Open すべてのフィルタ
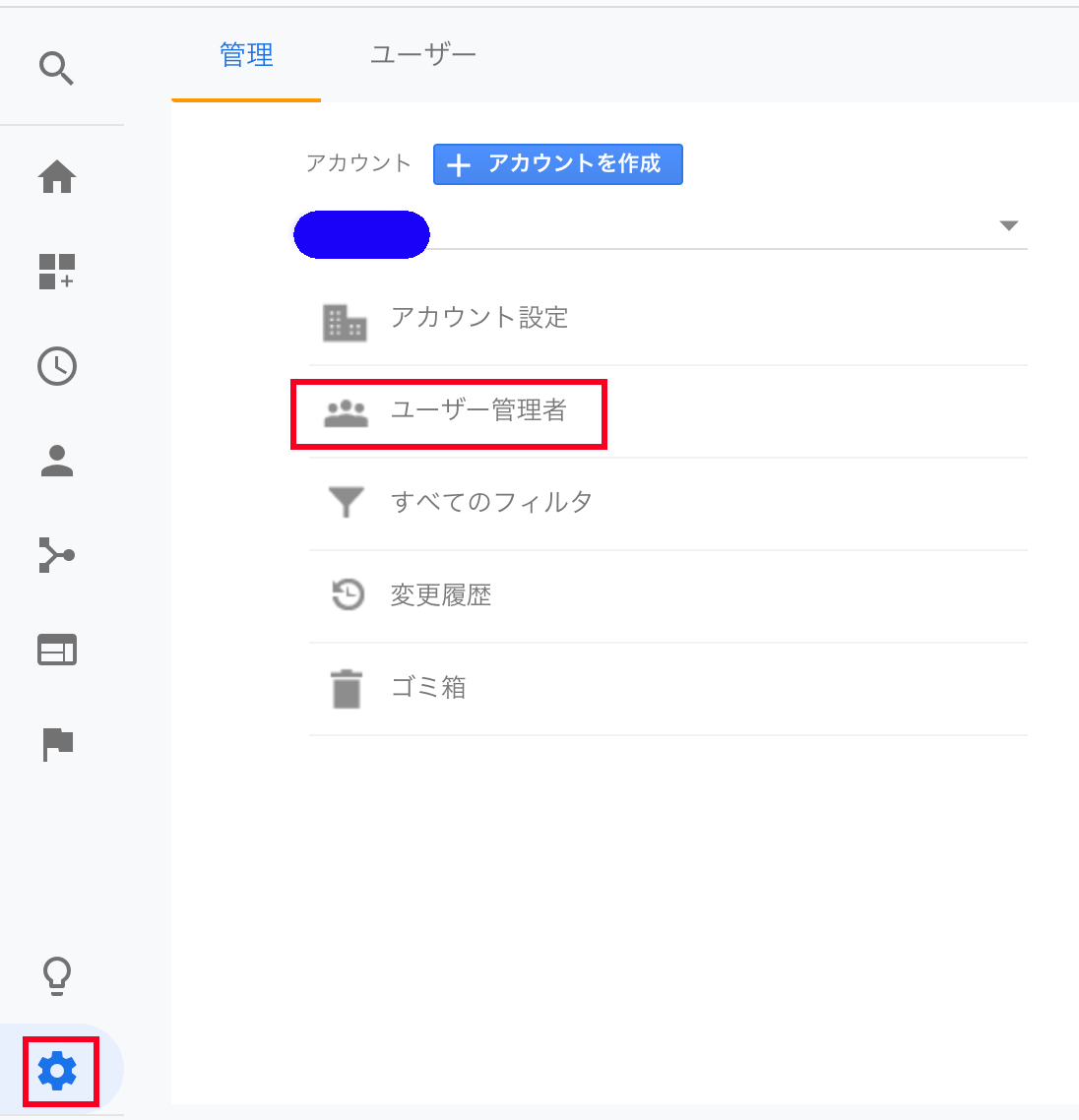This screenshot has height=1120, width=1079. (491, 503)
